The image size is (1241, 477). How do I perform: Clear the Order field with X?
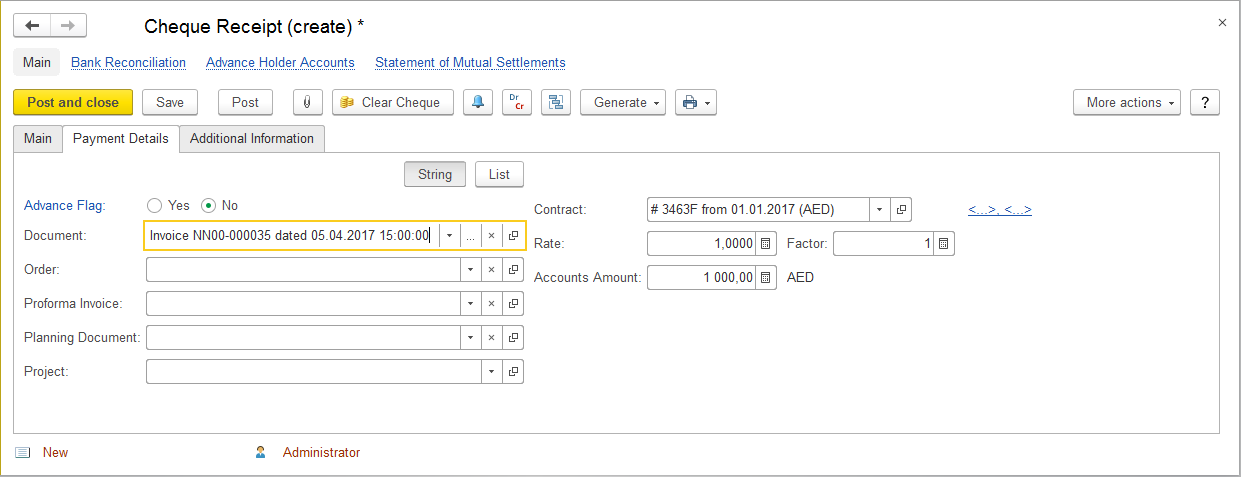tap(491, 270)
